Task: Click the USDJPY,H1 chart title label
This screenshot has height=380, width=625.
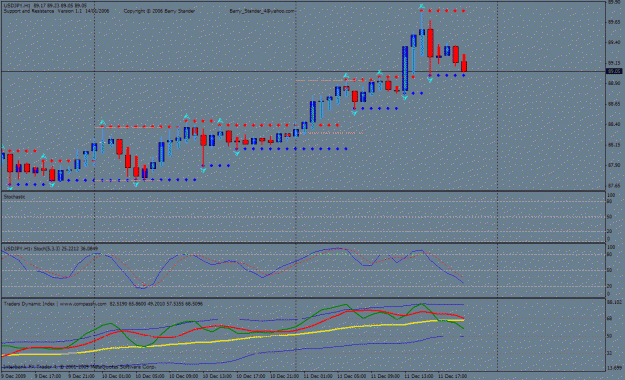Action: point(18,6)
